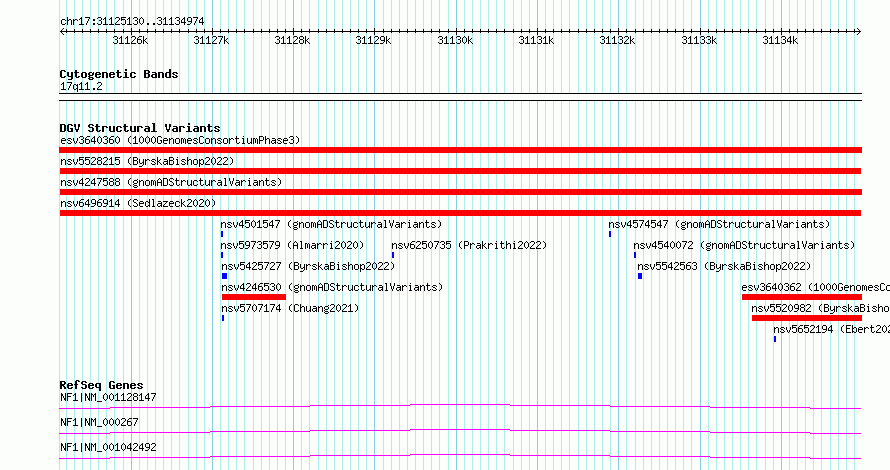Image resolution: width=890 pixels, height=470 pixels.
Task: Click the 31132k ruler tick label
Action: (618, 41)
